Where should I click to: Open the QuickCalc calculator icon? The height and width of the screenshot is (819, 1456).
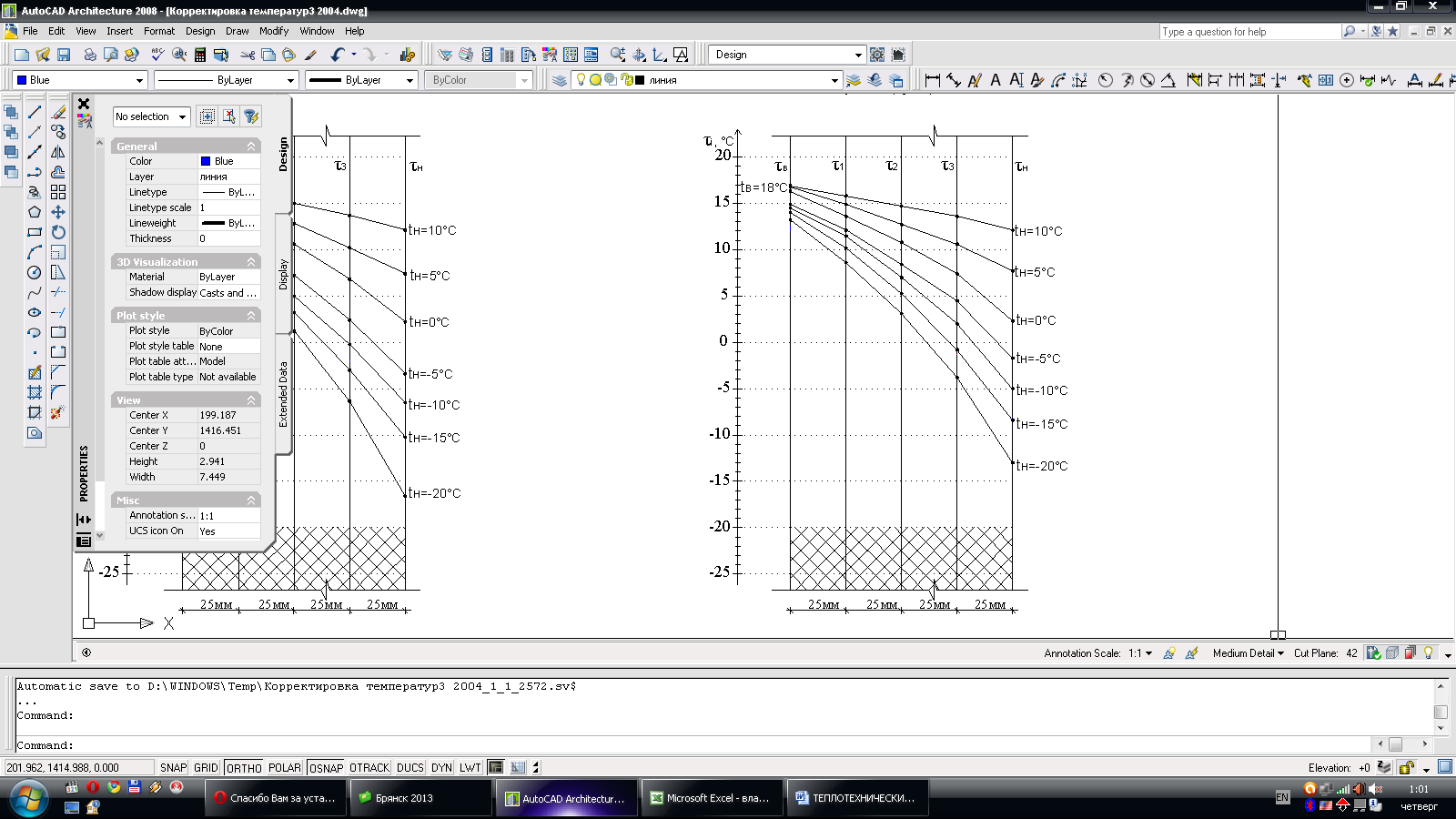(200, 55)
